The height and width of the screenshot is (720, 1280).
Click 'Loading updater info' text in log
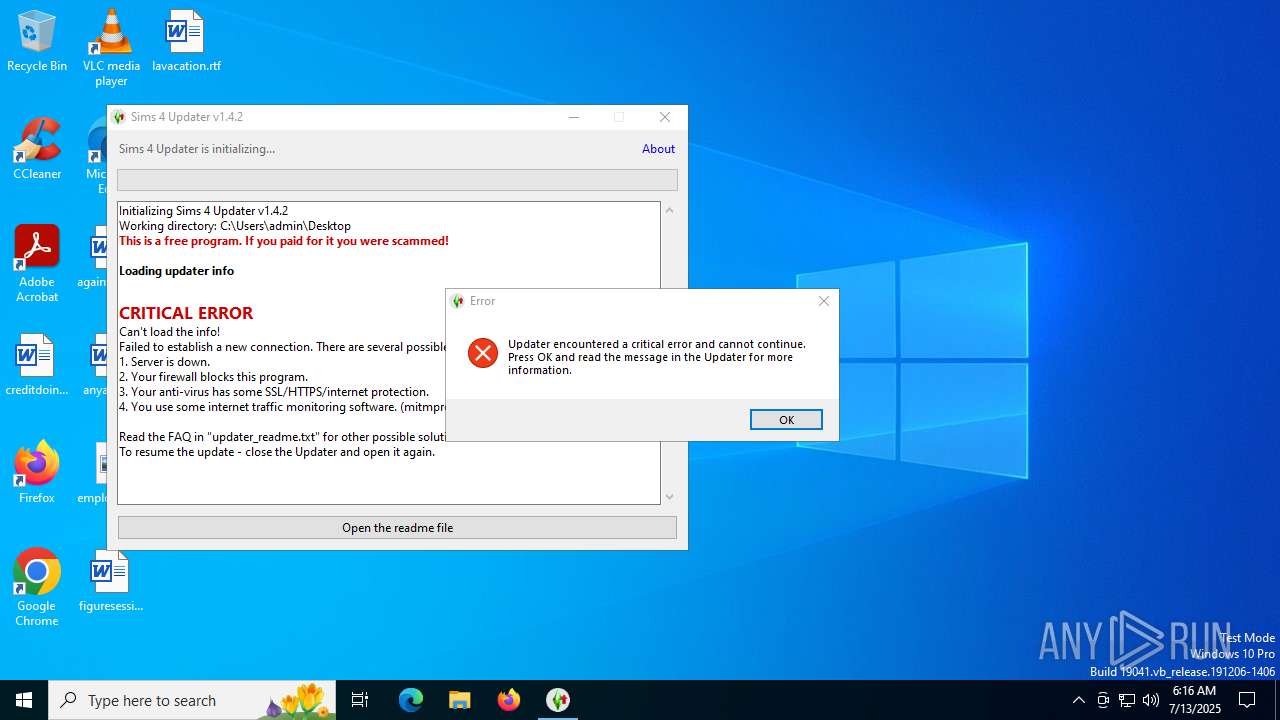point(177,271)
